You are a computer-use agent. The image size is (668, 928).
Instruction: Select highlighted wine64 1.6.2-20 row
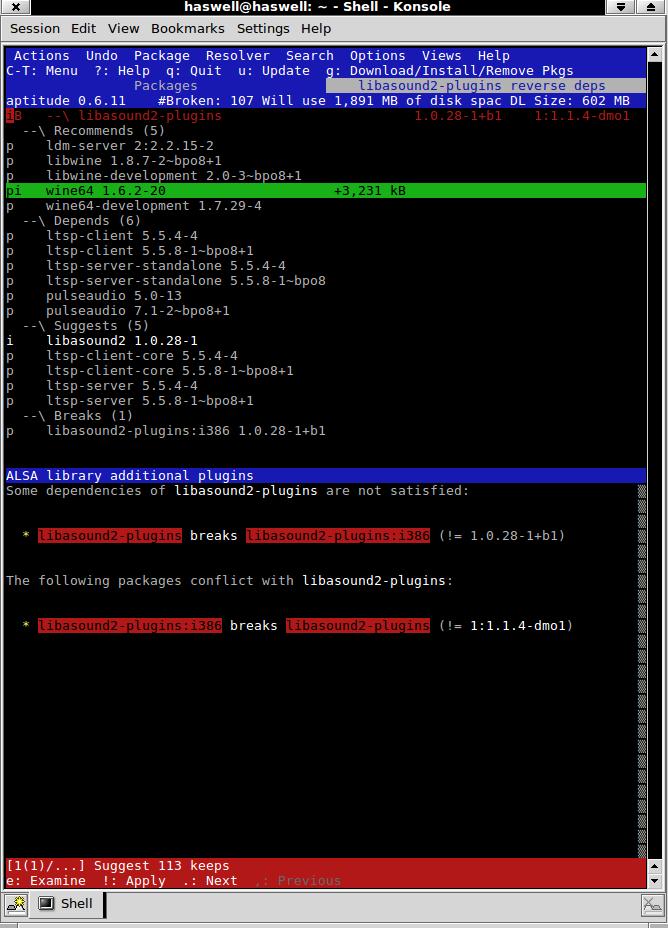[x=325, y=191]
